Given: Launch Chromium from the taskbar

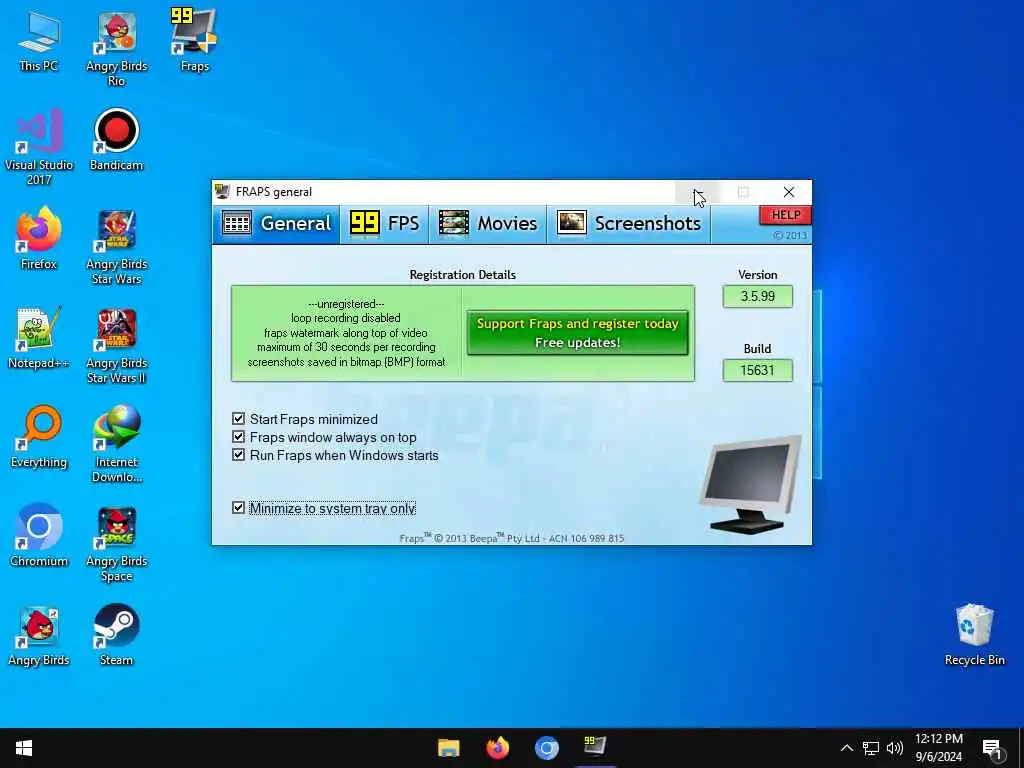Looking at the screenshot, I should 547,748.
